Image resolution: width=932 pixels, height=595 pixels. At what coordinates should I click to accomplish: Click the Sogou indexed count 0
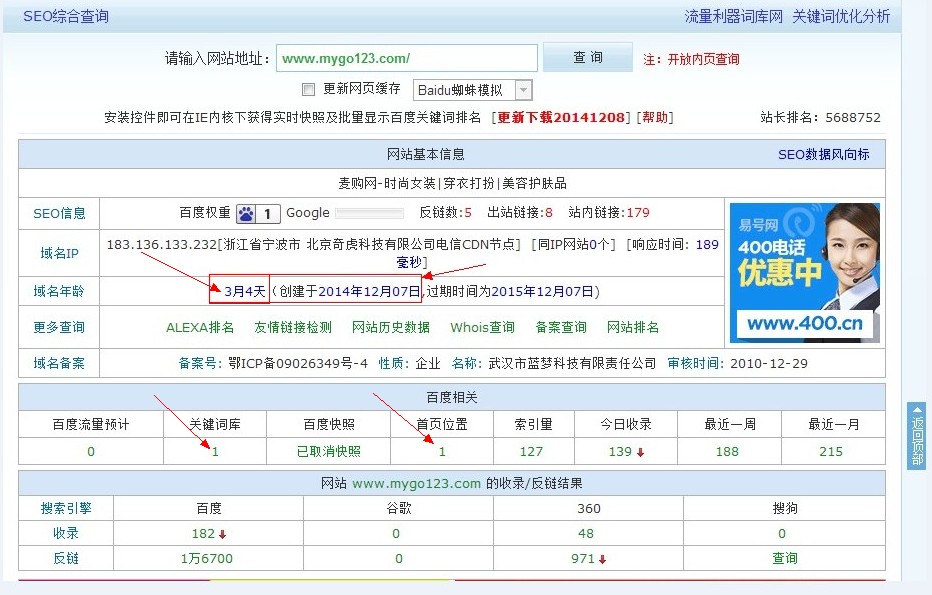click(782, 534)
